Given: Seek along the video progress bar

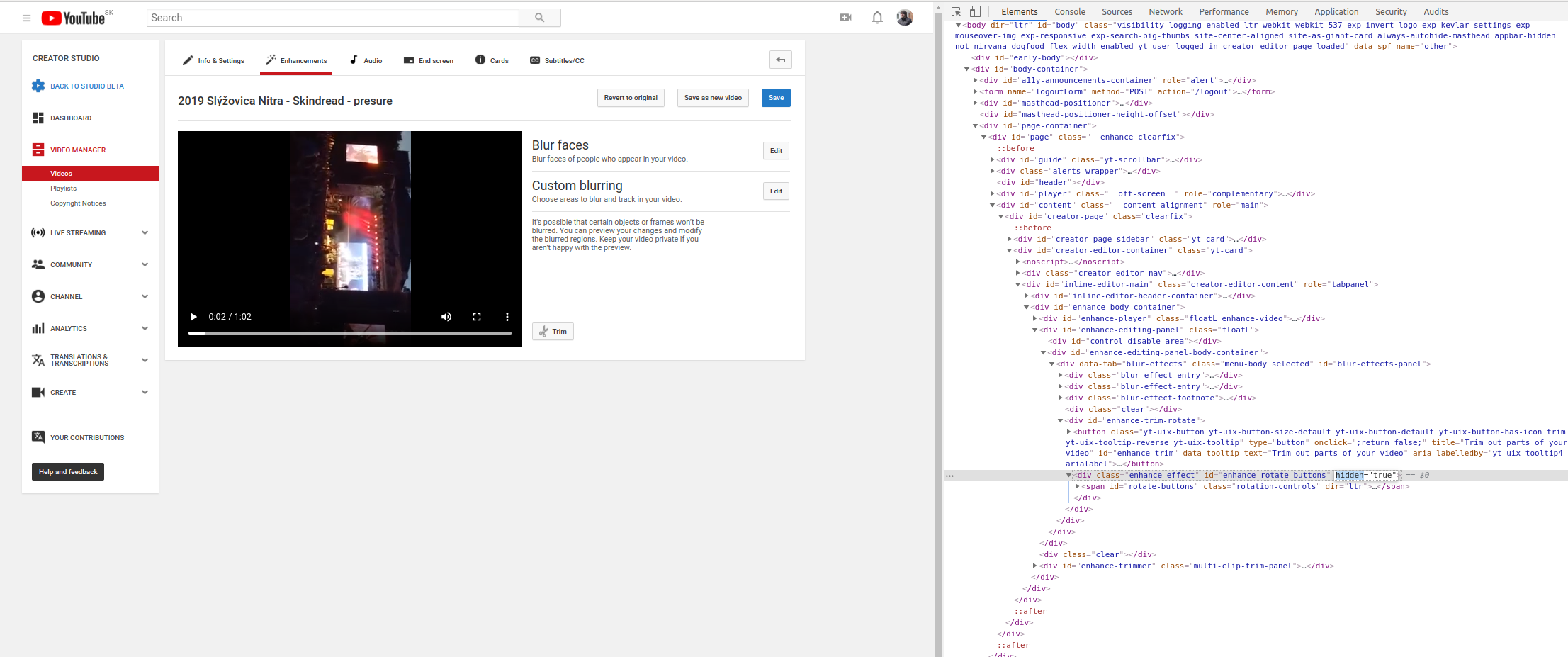Looking at the screenshot, I should click(350, 332).
